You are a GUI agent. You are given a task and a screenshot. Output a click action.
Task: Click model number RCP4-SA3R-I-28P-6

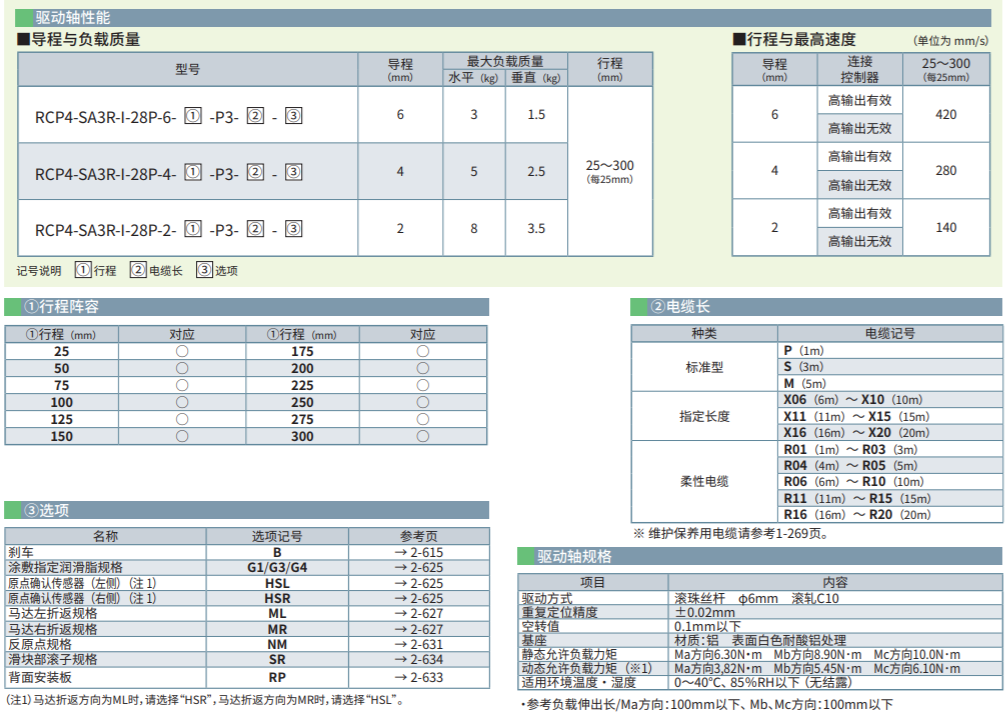coord(169,116)
